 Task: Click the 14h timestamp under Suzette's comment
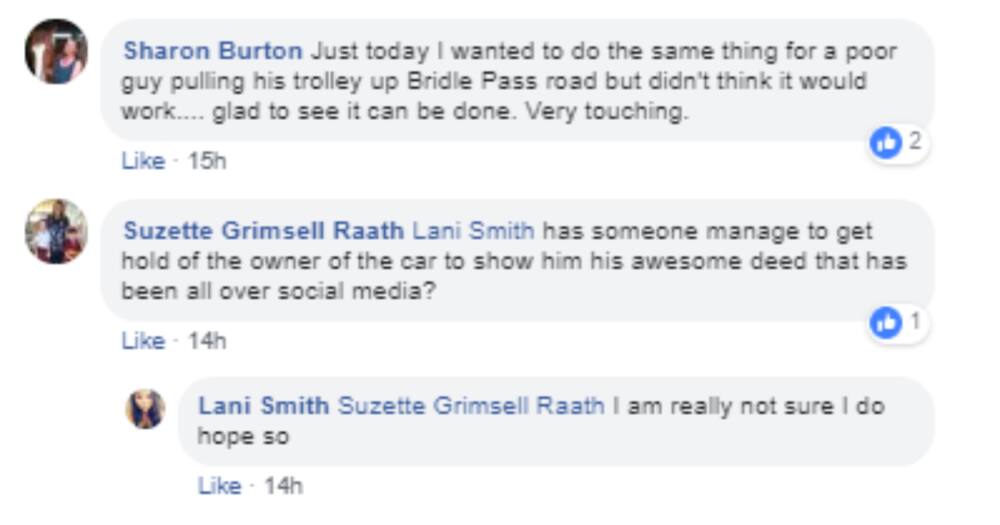coord(207,341)
